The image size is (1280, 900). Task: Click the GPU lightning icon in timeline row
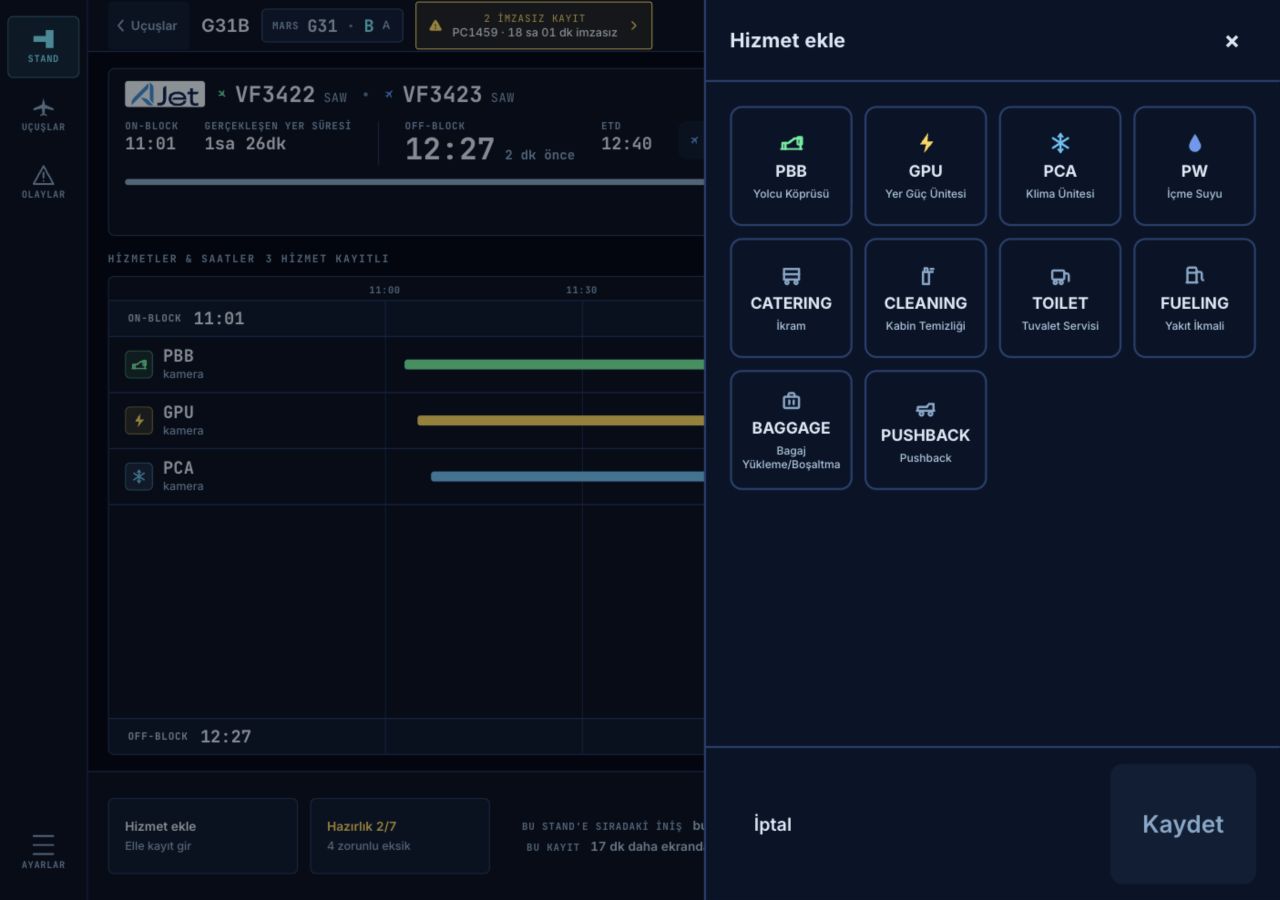139,420
